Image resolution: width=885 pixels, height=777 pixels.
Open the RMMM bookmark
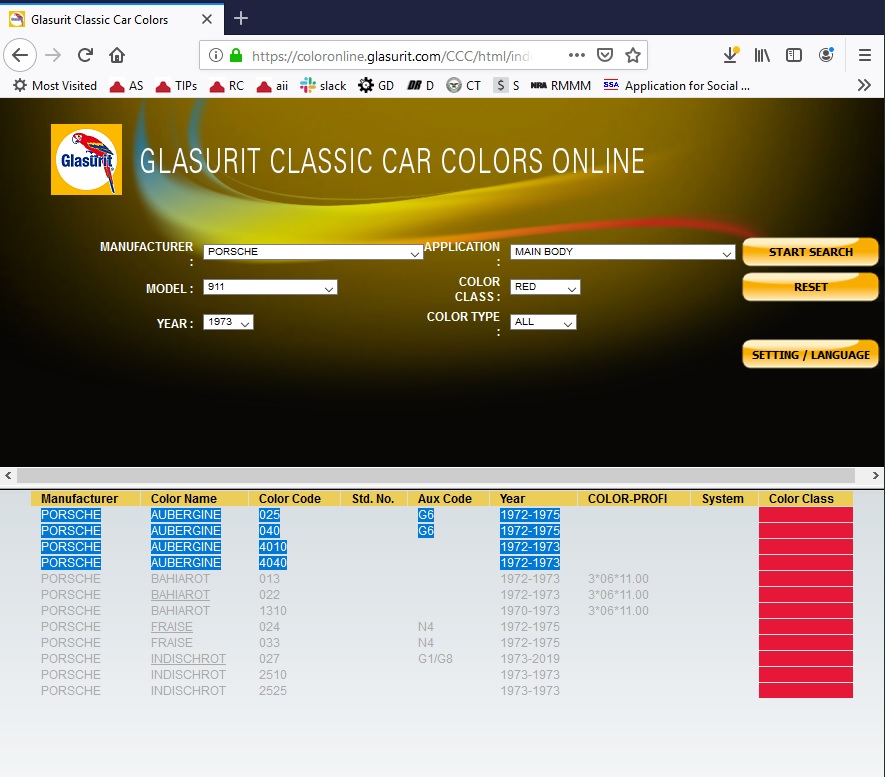560,86
